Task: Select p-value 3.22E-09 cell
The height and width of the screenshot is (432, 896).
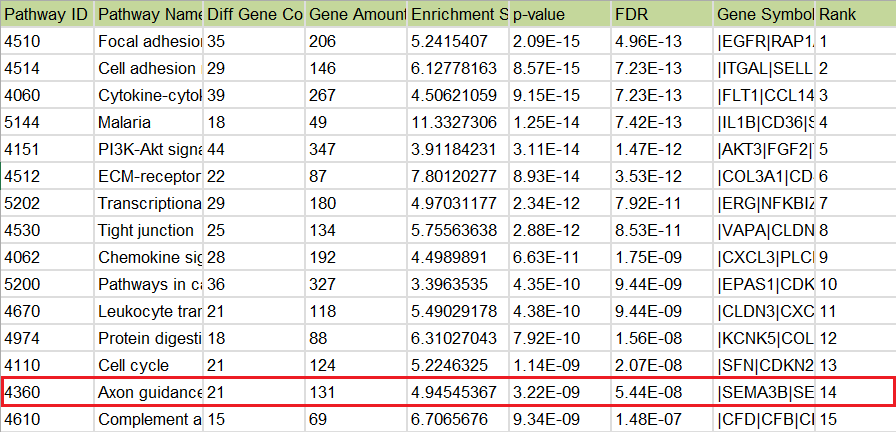Action: pyautogui.click(x=558, y=392)
